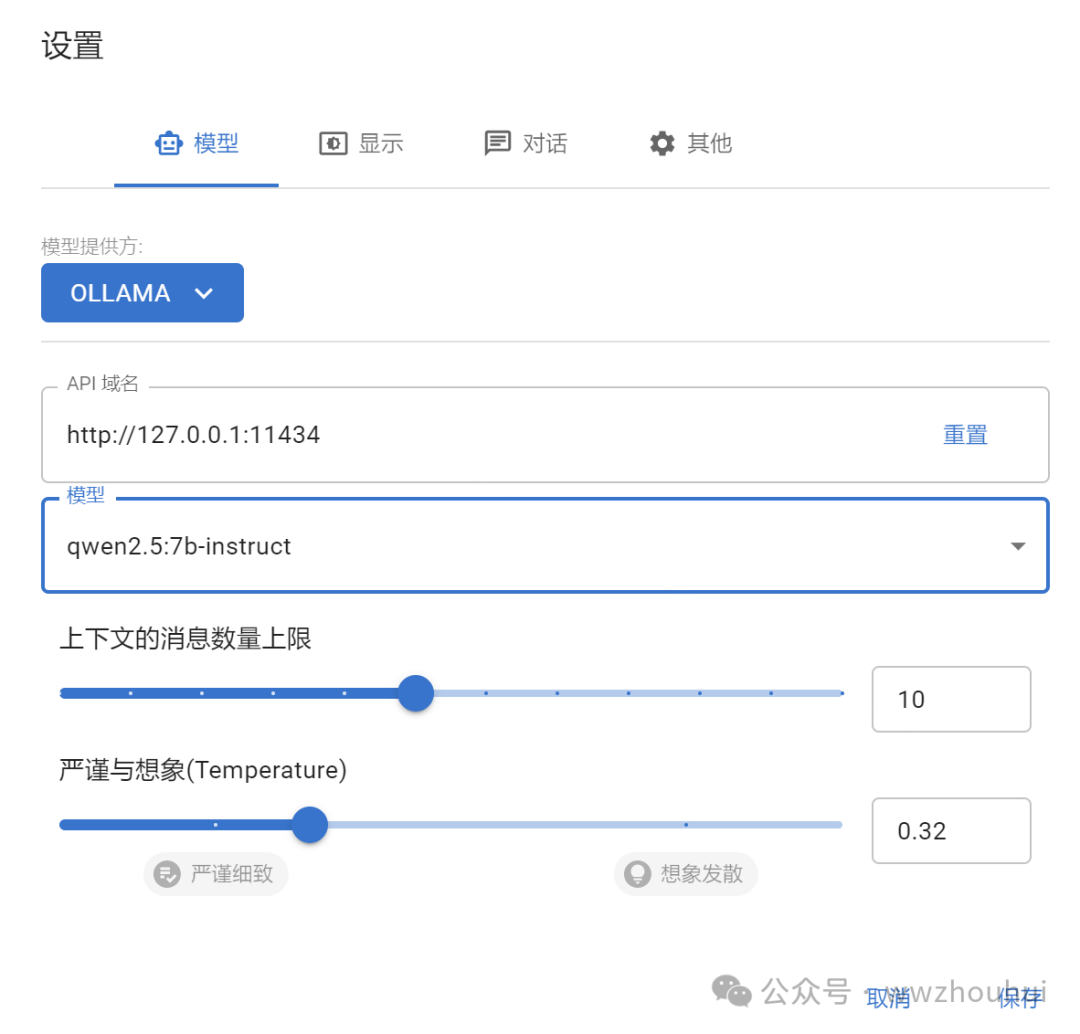This screenshot has height=1034, width=1080.
Task: Open the OLLAMA provider dropdown
Action: (142, 293)
